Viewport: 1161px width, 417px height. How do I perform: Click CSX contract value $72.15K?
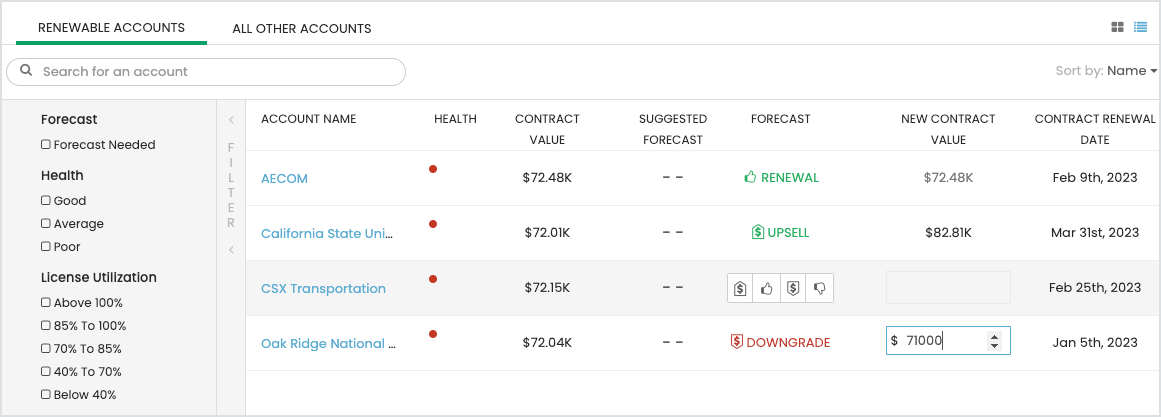pyautogui.click(x=547, y=287)
